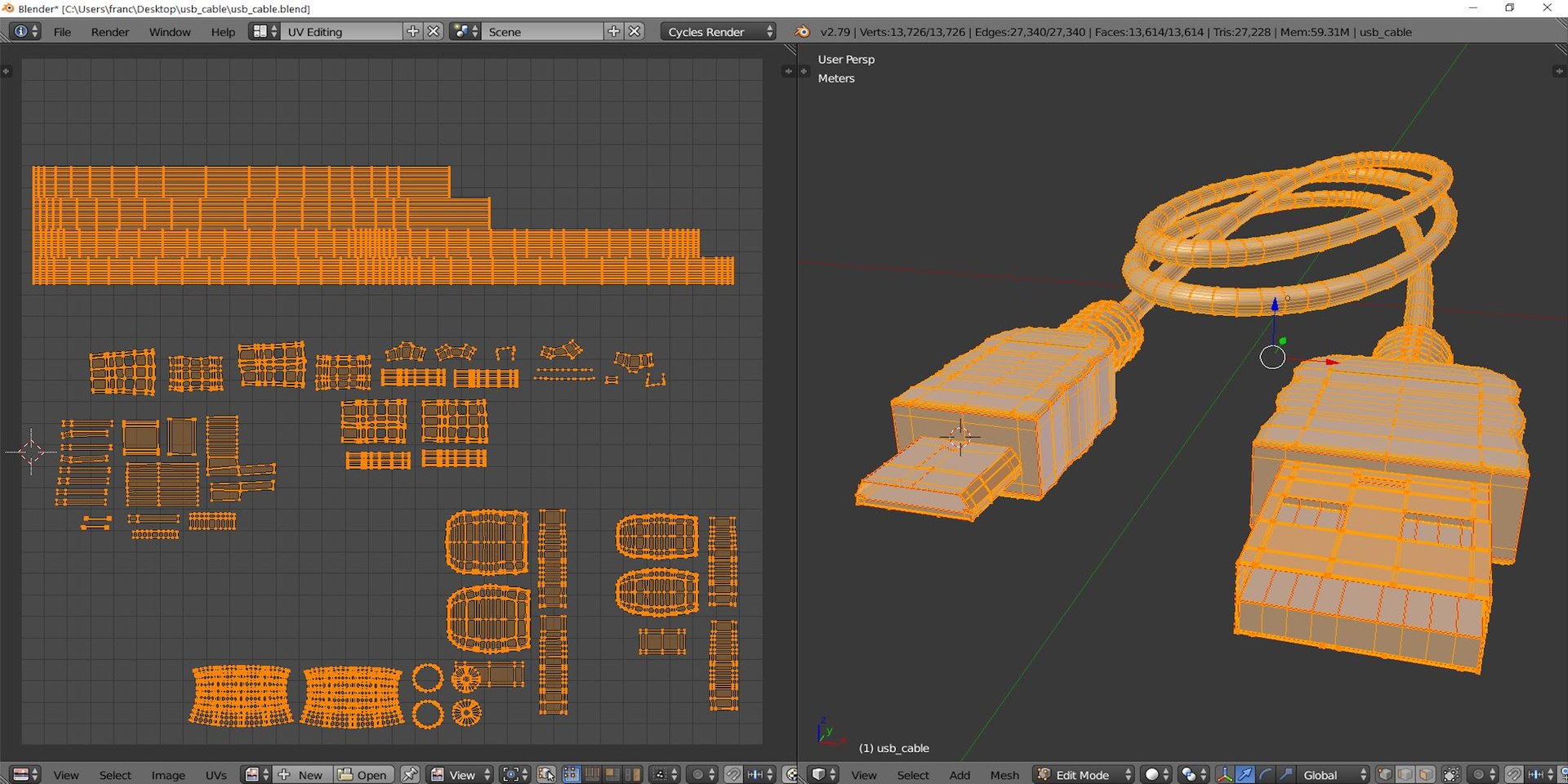Click the Scene name field
1568x784 pixels.
pyautogui.click(x=542, y=32)
